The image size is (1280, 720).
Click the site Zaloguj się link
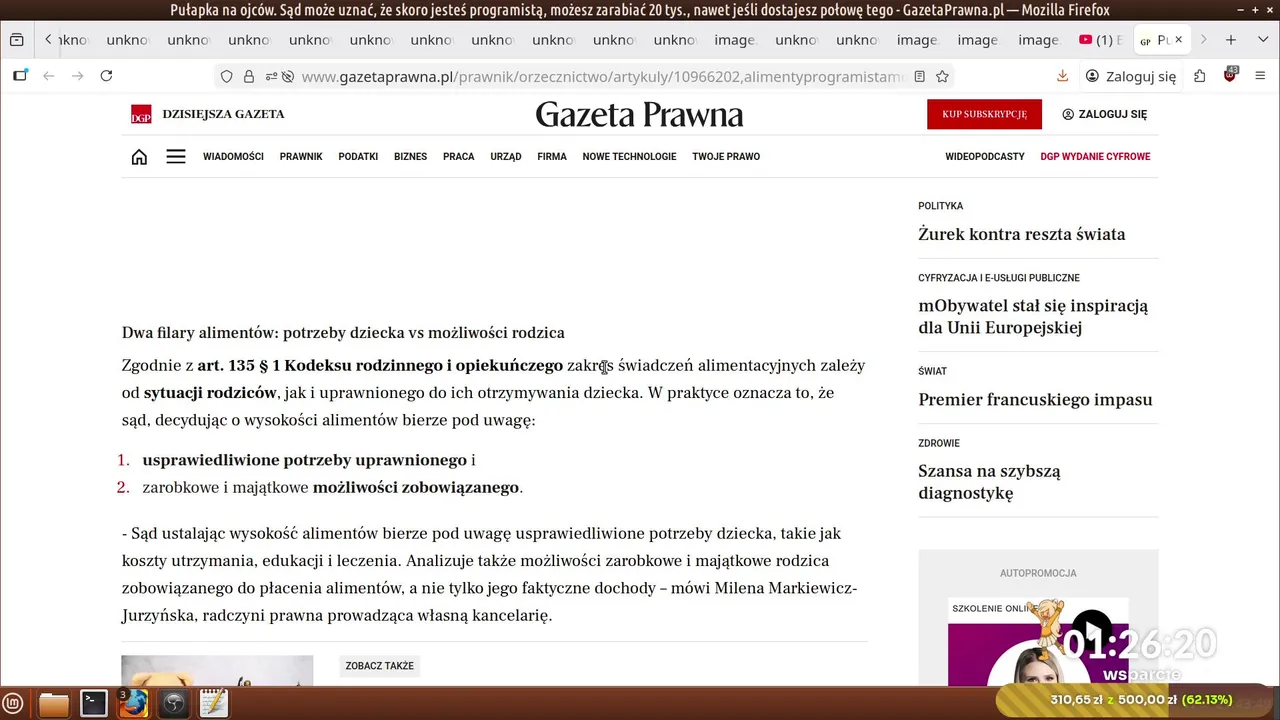(x=1104, y=114)
